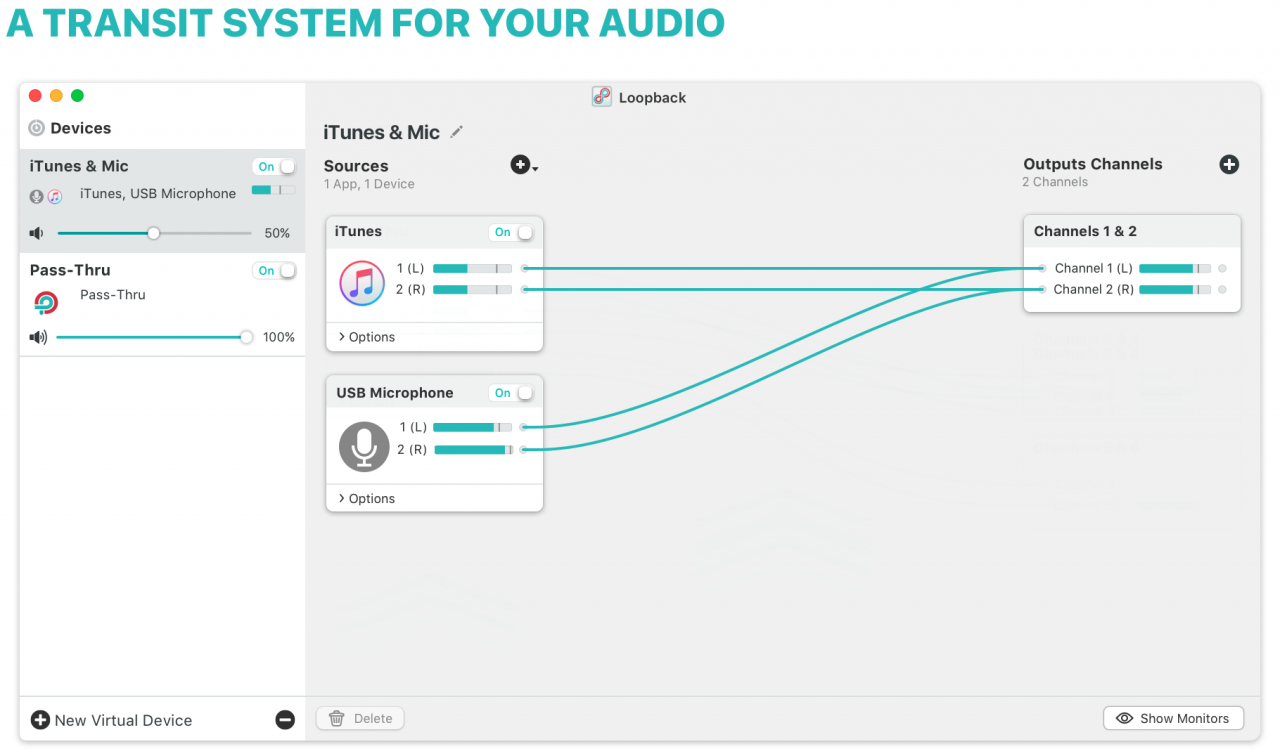This screenshot has height=756, width=1280.
Task: Click the Channel 2 (R) input connector dot
Action: tap(1042, 289)
